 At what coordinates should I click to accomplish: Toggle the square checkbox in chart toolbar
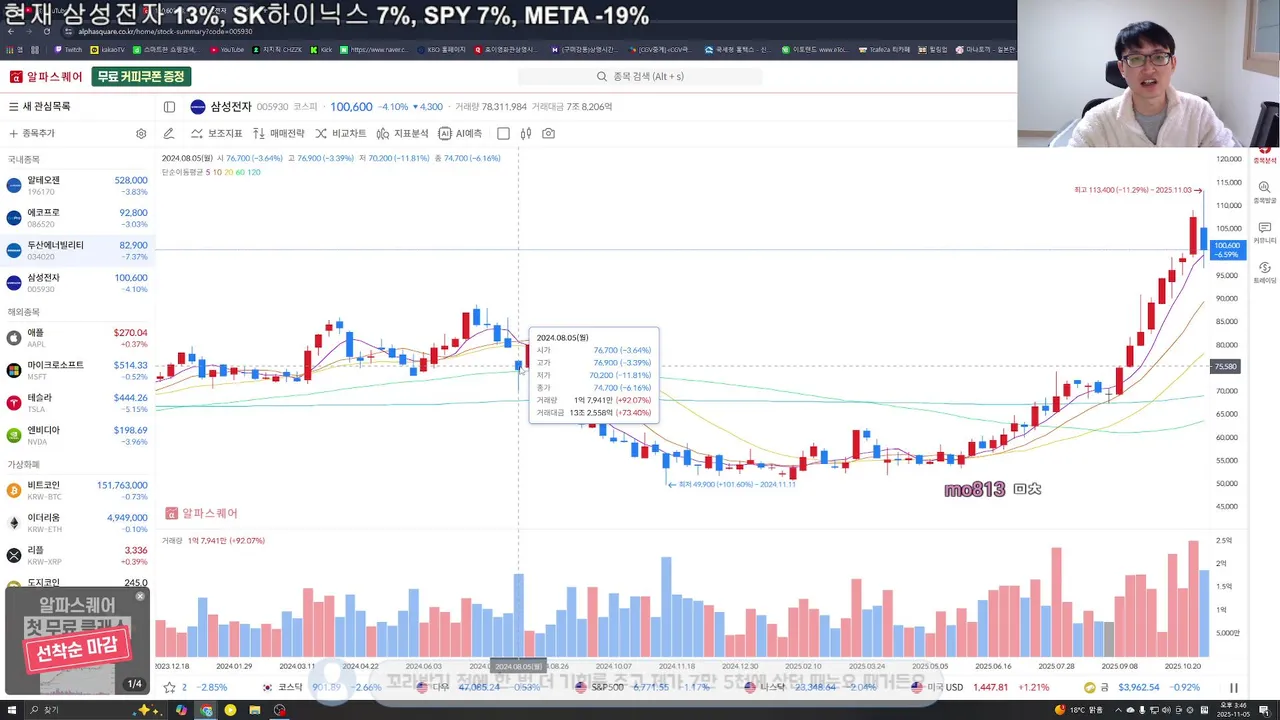503,133
